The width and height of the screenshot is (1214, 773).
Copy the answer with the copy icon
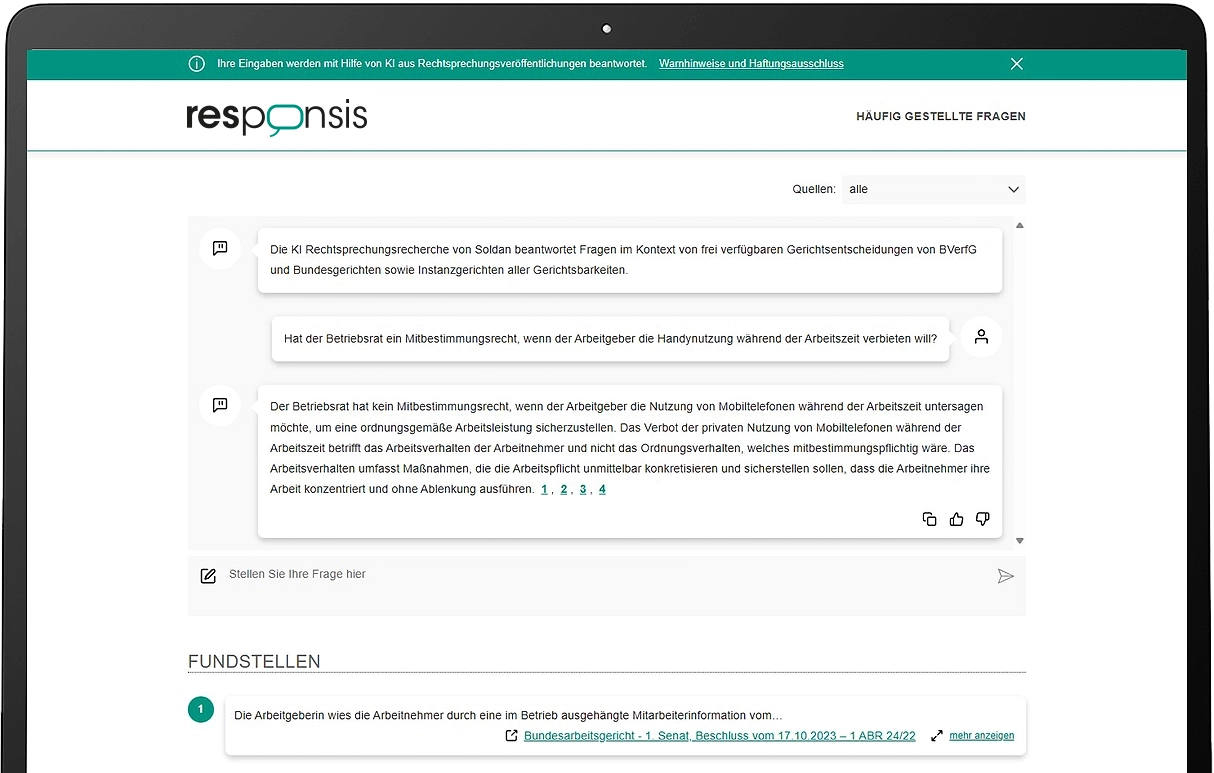click(x=930, y=519)
